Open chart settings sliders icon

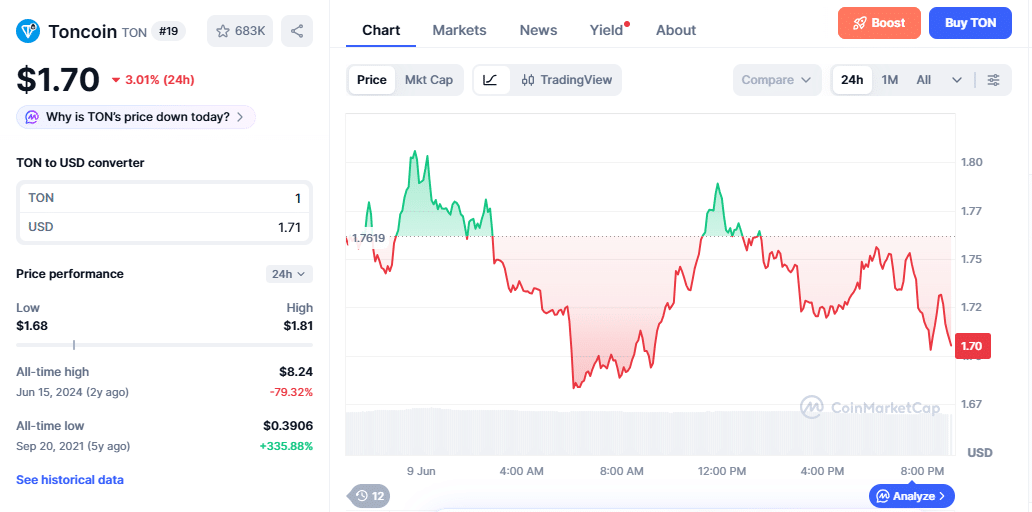point(993,80)
